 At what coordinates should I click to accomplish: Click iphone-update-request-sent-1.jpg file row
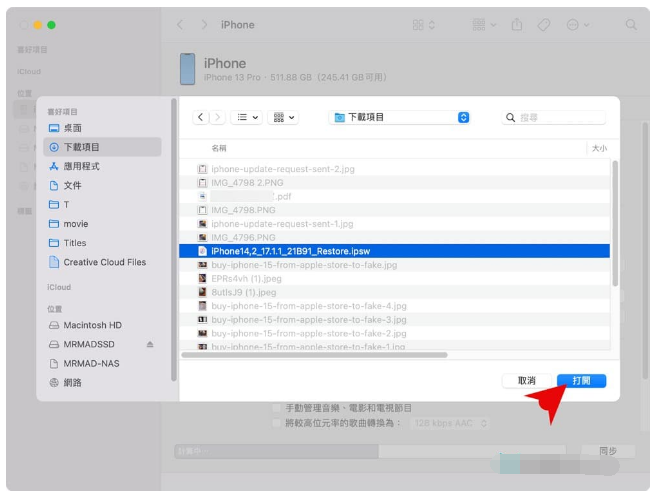point(394,224)
